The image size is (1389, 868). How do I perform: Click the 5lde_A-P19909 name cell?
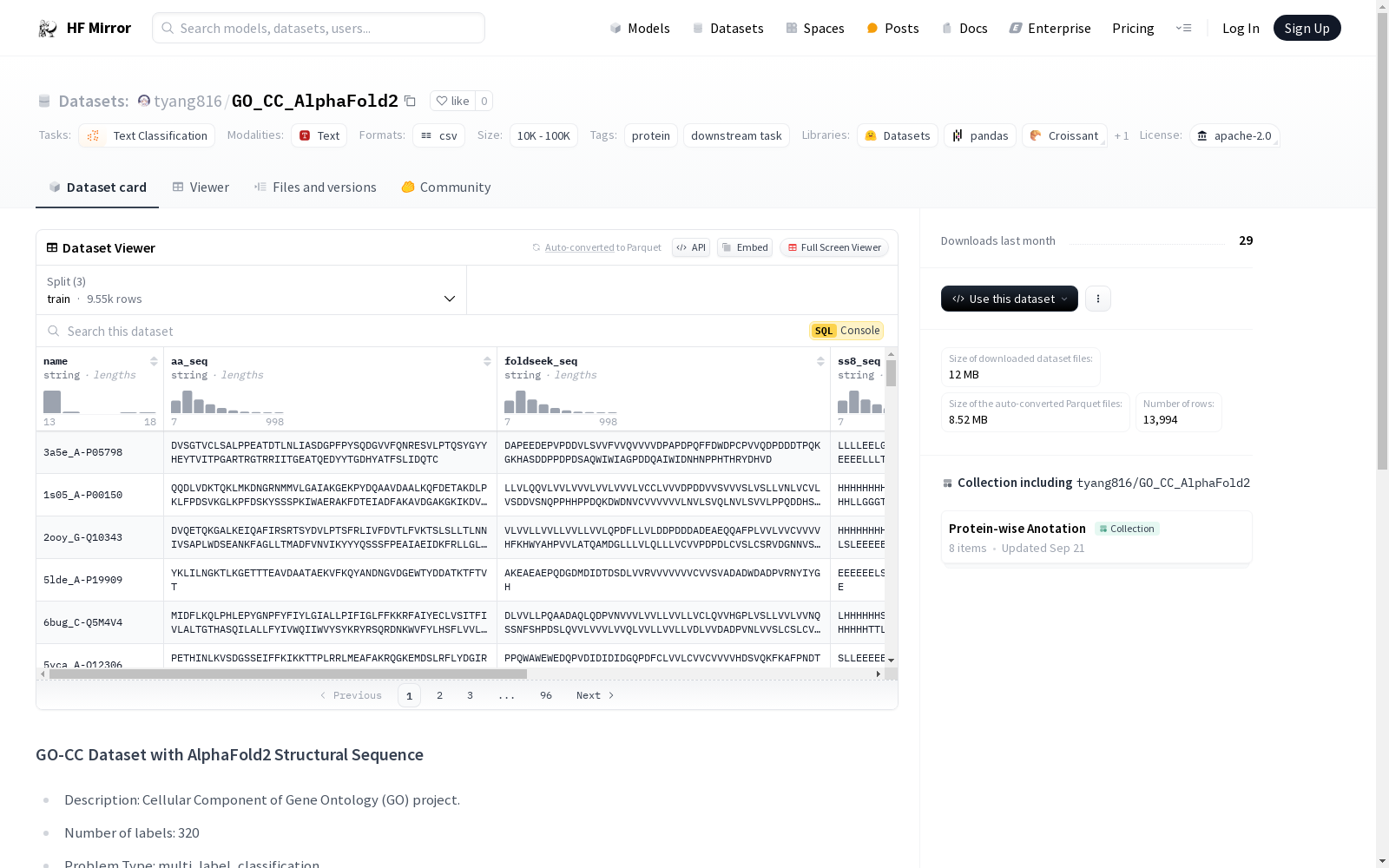click(100, 580)
